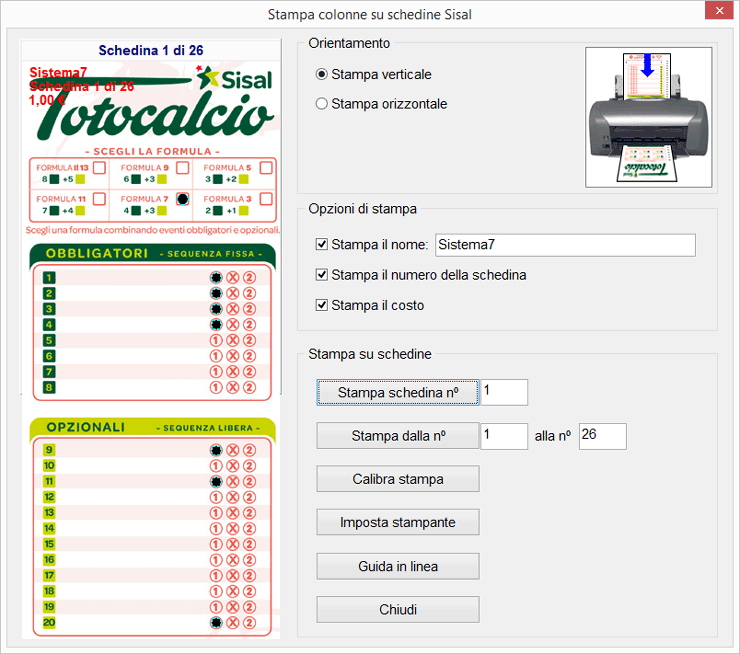The height and width of the screenshot is (654, 740).
Task: Click the filled Formula 7 mark
Action: (182, 199)
